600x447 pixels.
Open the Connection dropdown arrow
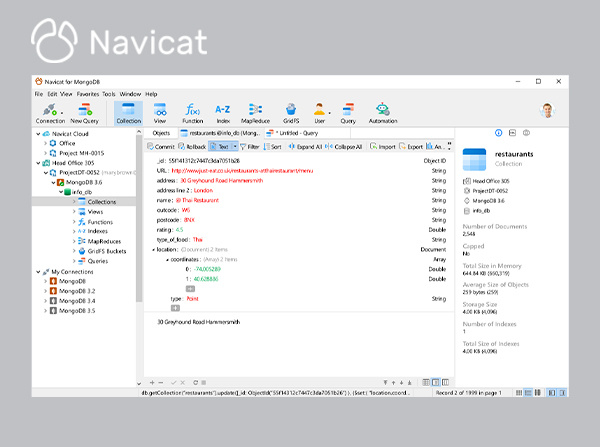[x=62, y=113]
